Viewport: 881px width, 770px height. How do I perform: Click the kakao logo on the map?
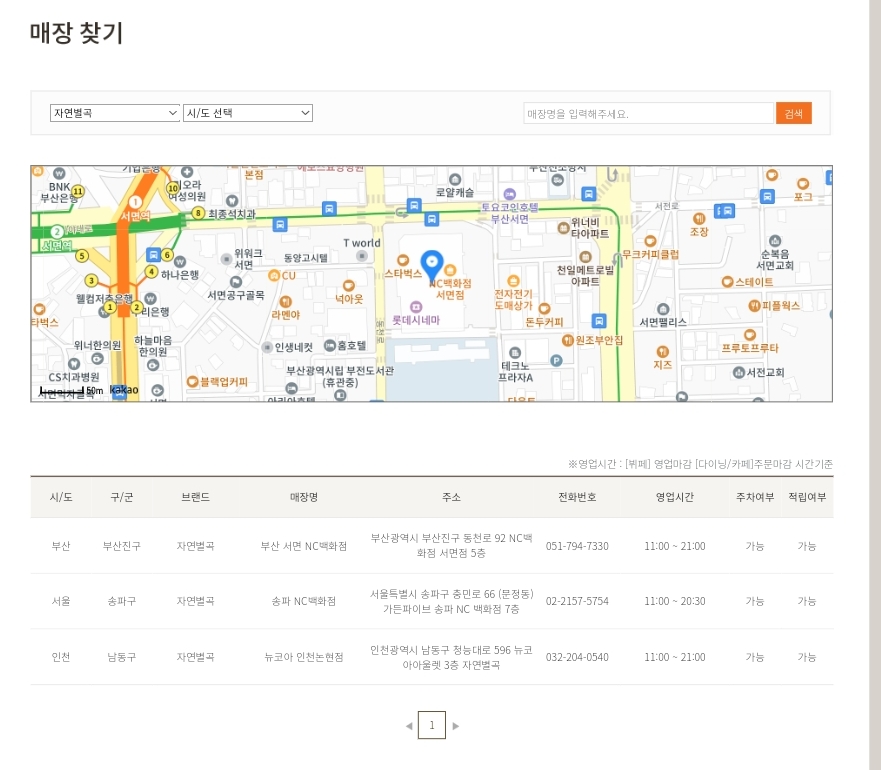[x=124, y=389]
